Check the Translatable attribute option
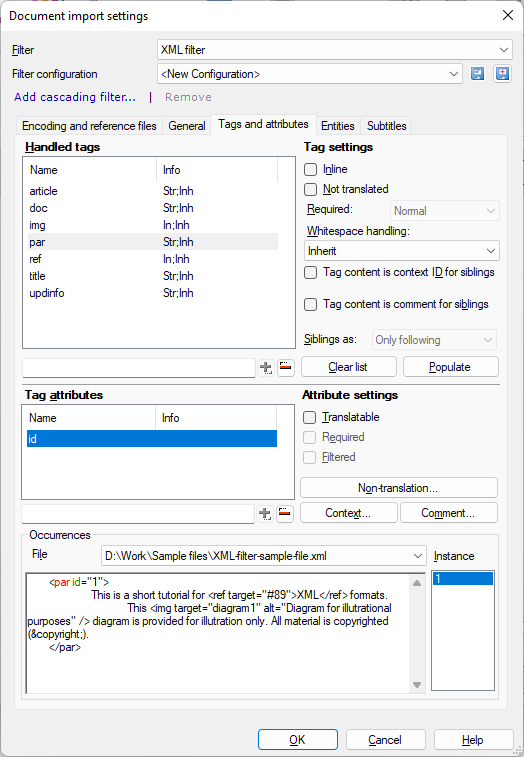This screenshot has width=524, height=757. pyautogui.click(x=310, y=417)
